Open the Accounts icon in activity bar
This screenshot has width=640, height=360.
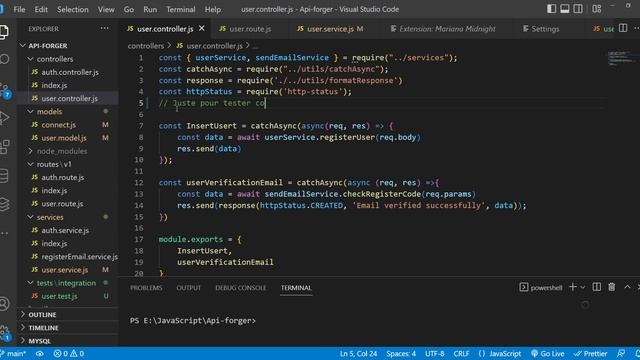pyautogui.click(x=4, y=304)
